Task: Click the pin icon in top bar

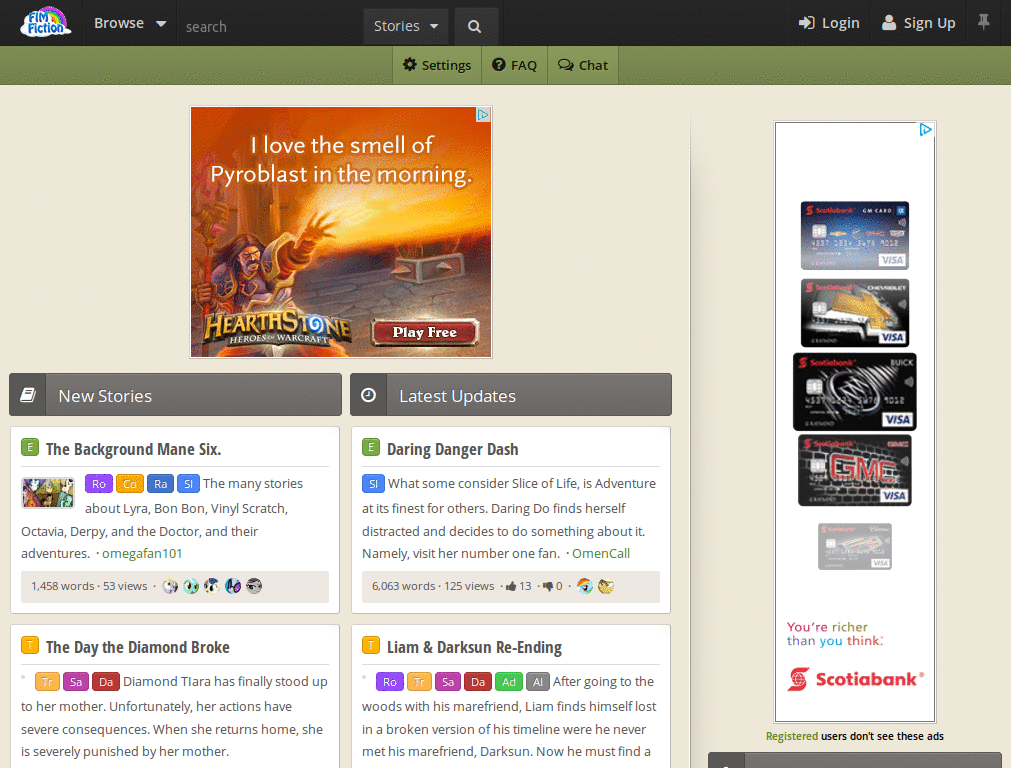Action: point(984,22)
